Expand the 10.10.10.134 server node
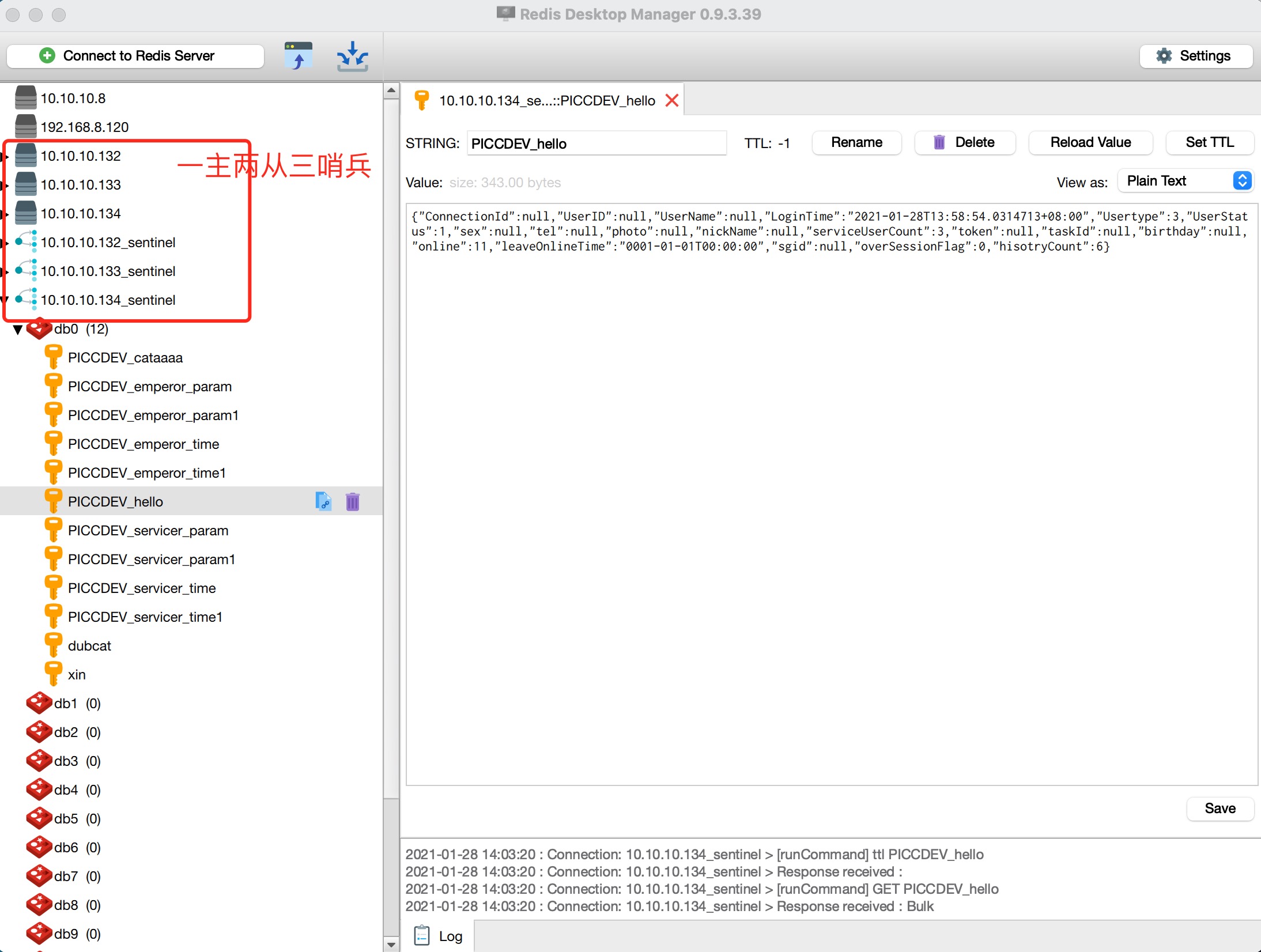Screen dimensions: 1261x952 click(5, 214)
